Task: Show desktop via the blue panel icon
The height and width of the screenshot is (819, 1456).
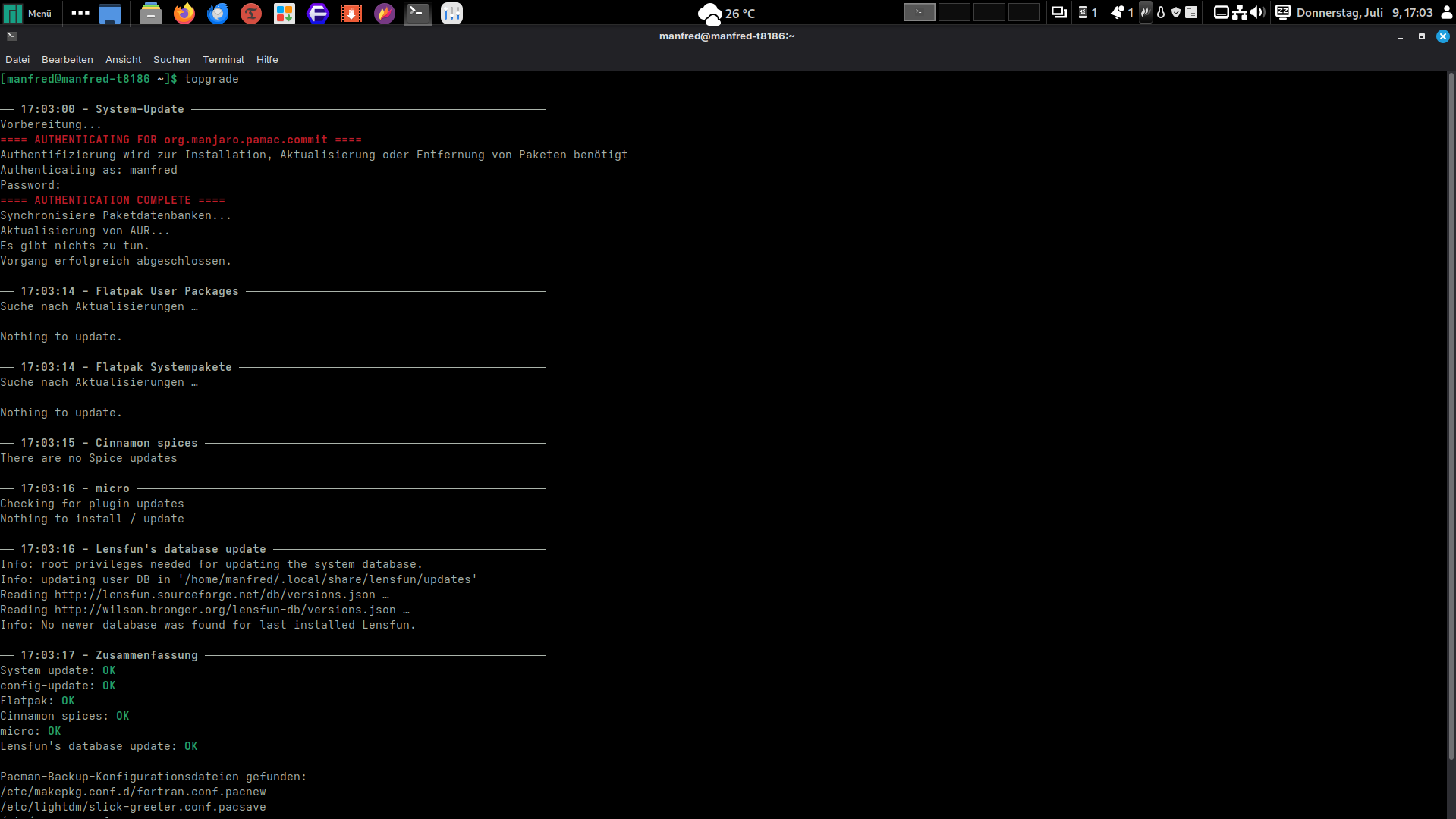Action: click(111, 13)
